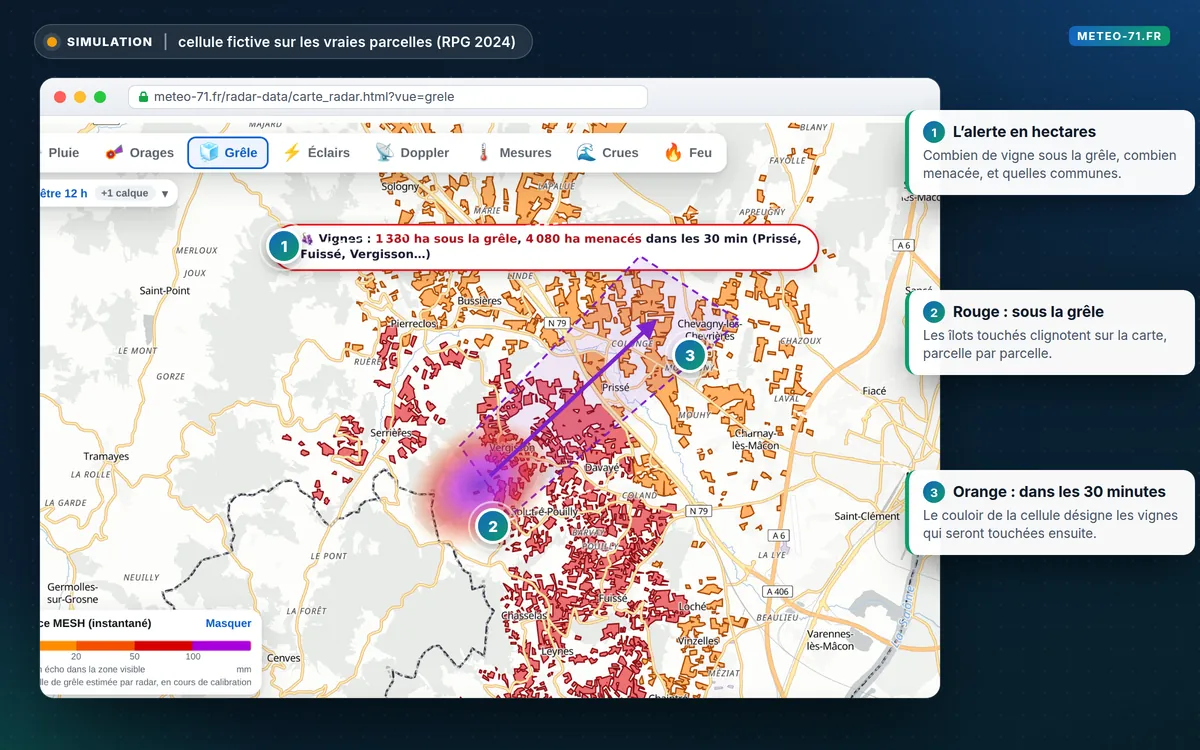Screen dimensions: 1200x750
Task: Click the 'L'alerte en hectares' heading
Action: 1024,132
